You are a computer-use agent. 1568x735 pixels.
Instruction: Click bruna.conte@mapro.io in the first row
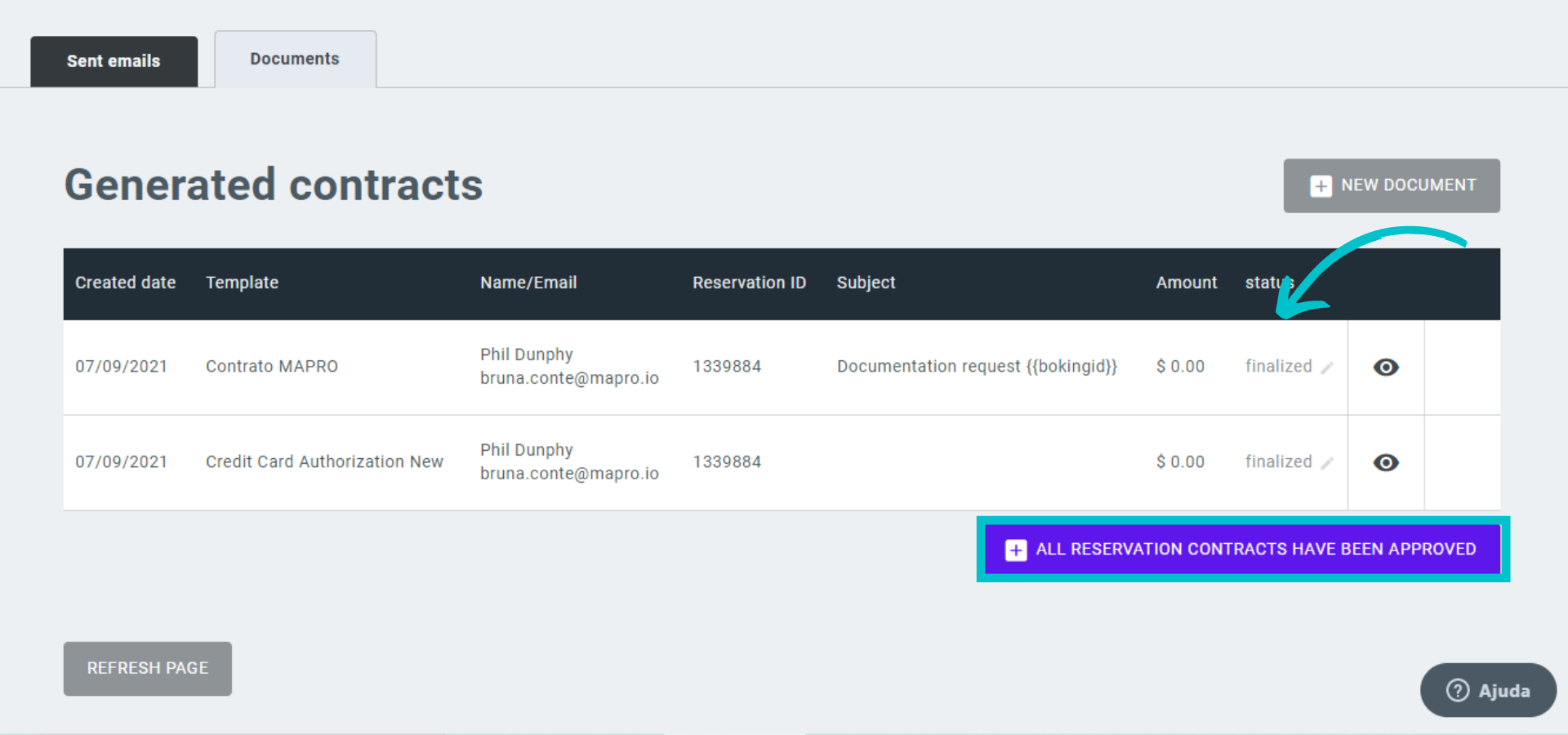pyautogui.click(x=569, y=378)
